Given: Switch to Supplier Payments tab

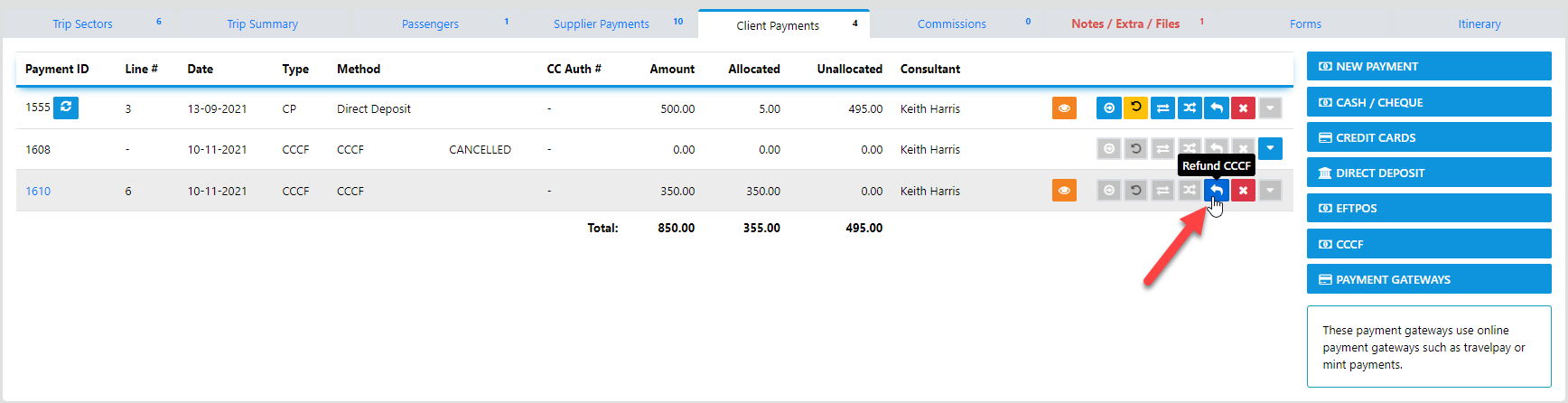Looking at the screenshot, I should (602, 24).
